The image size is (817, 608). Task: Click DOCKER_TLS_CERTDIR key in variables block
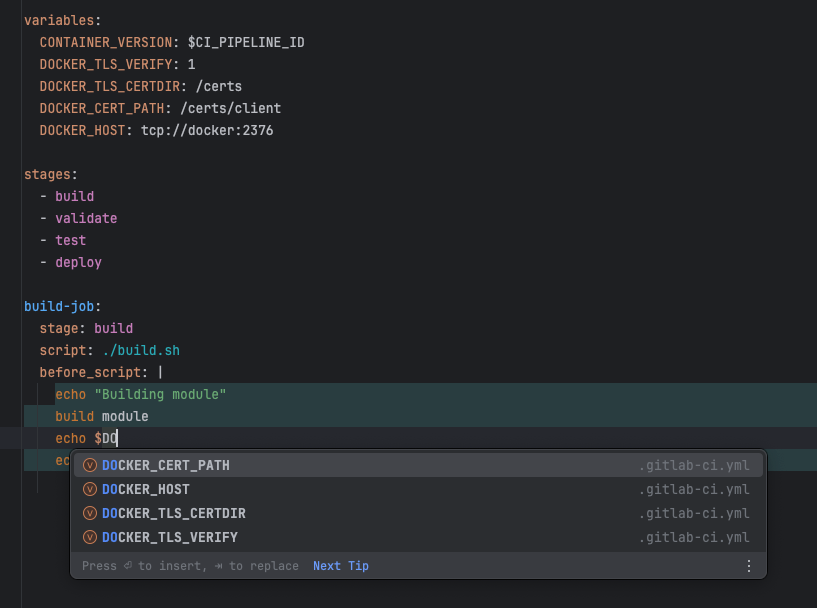pyautogui.click(x=110, y=86)
